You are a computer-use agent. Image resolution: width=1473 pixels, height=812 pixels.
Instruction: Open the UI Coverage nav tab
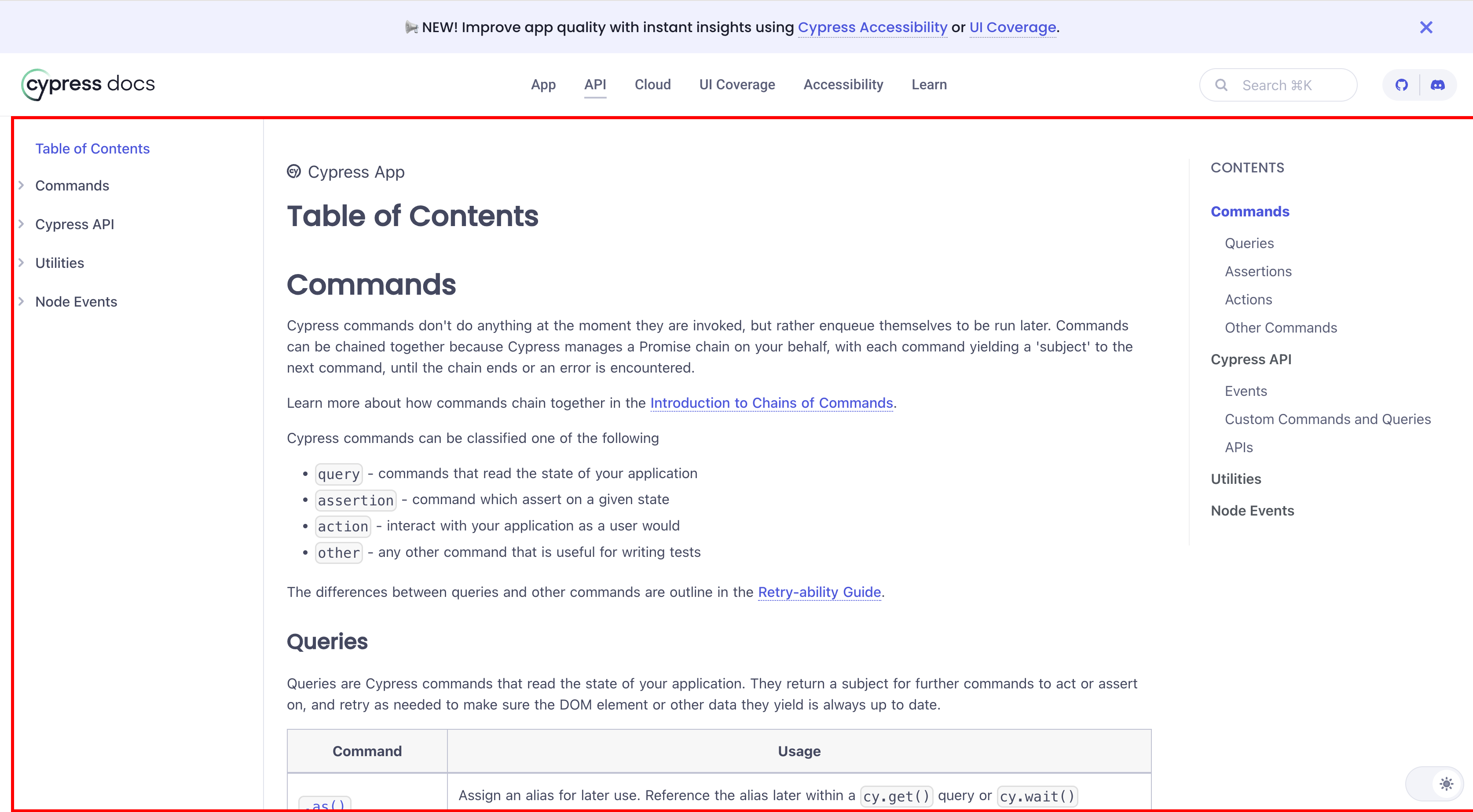click(x=737, y=84)
